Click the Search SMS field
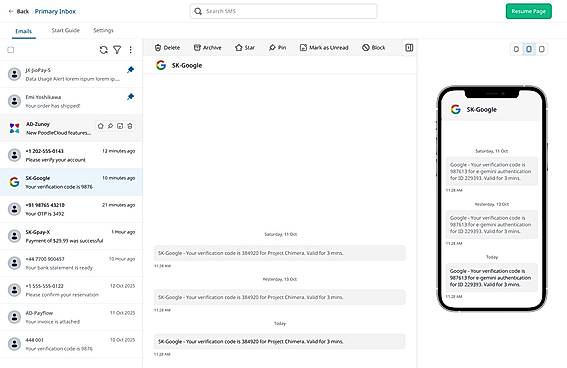Screen dimensions: 567x368 (283, 11)
